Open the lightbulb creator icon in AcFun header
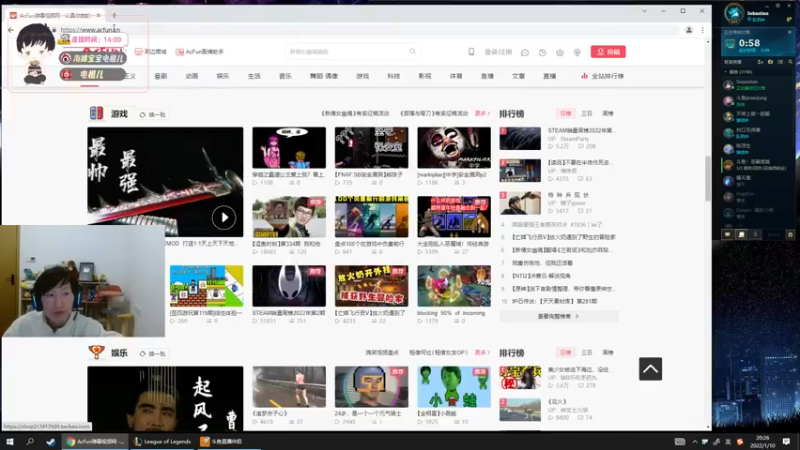 coord(577,52)
